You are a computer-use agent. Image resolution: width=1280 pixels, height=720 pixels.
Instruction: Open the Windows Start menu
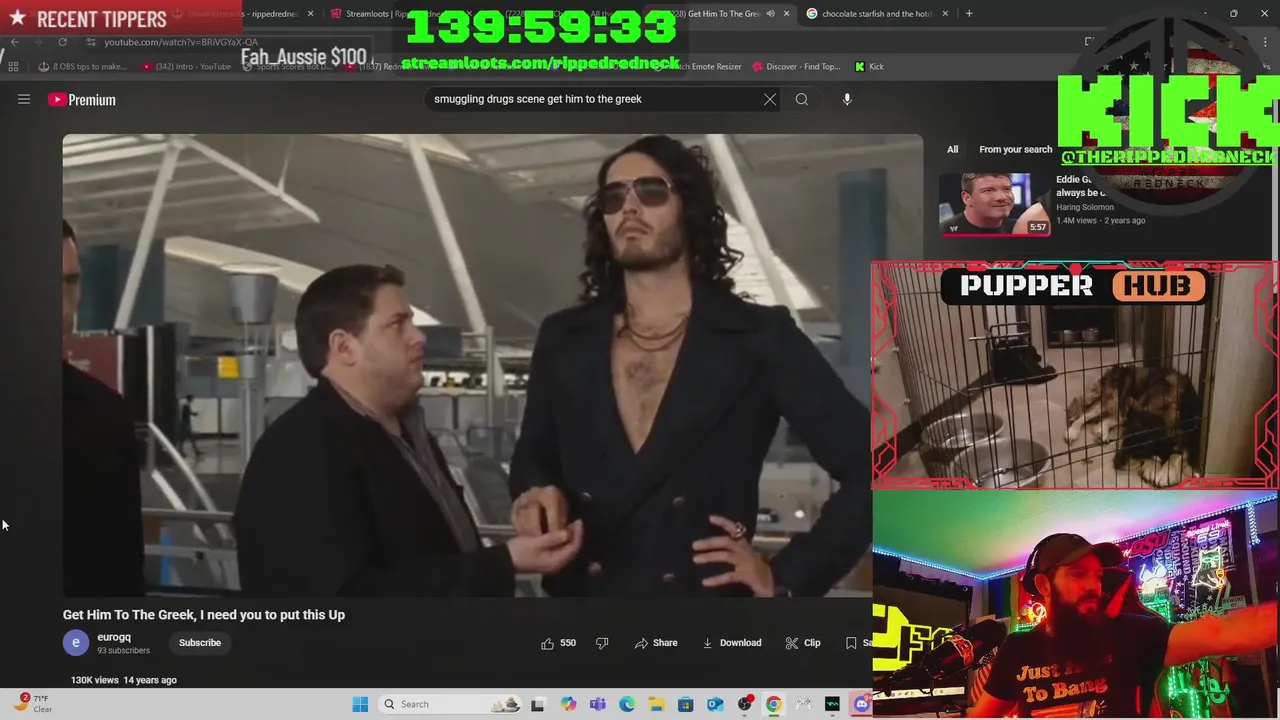click(x=360, y=704)
